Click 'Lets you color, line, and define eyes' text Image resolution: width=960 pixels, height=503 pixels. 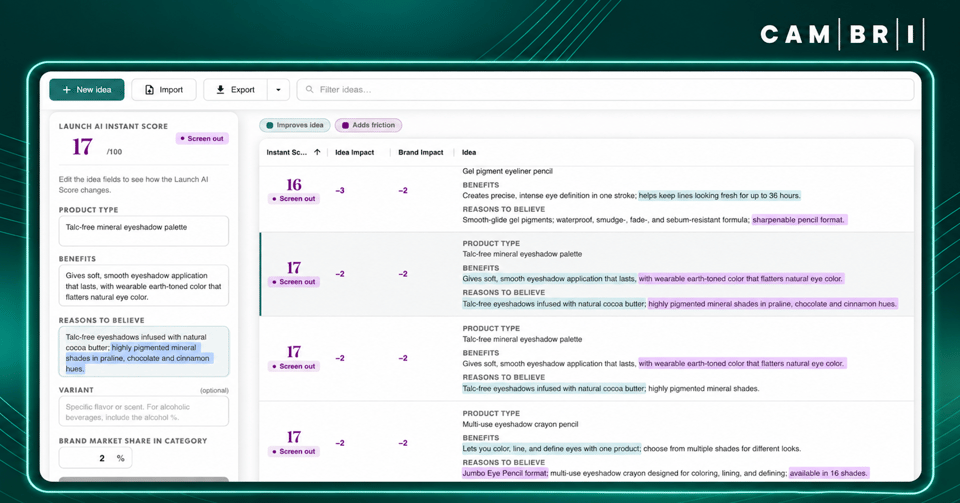[x=551, y=449]
